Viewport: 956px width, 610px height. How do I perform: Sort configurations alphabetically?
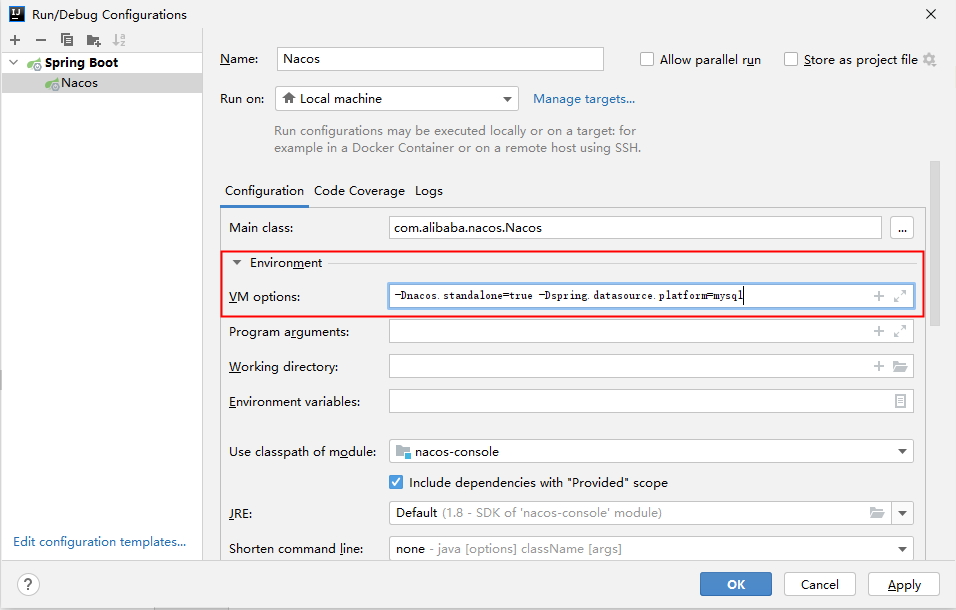[x=119, y=40]
